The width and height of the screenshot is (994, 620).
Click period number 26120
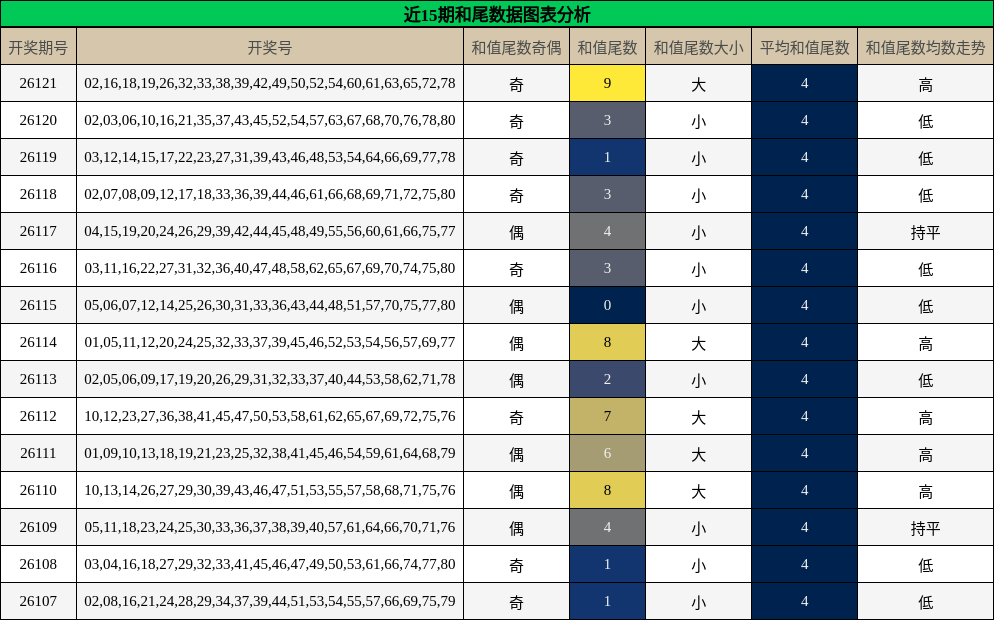click(38, 120)
